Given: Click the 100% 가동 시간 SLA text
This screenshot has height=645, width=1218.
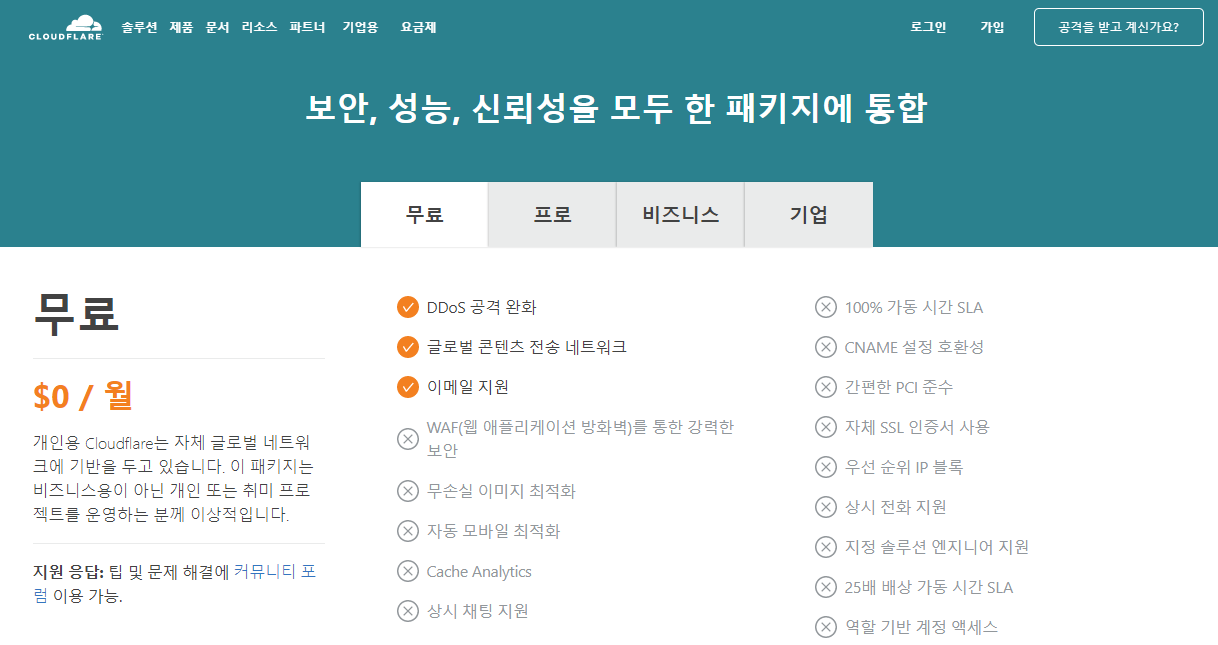Looking at the screenshot, I should coord(914,307).
